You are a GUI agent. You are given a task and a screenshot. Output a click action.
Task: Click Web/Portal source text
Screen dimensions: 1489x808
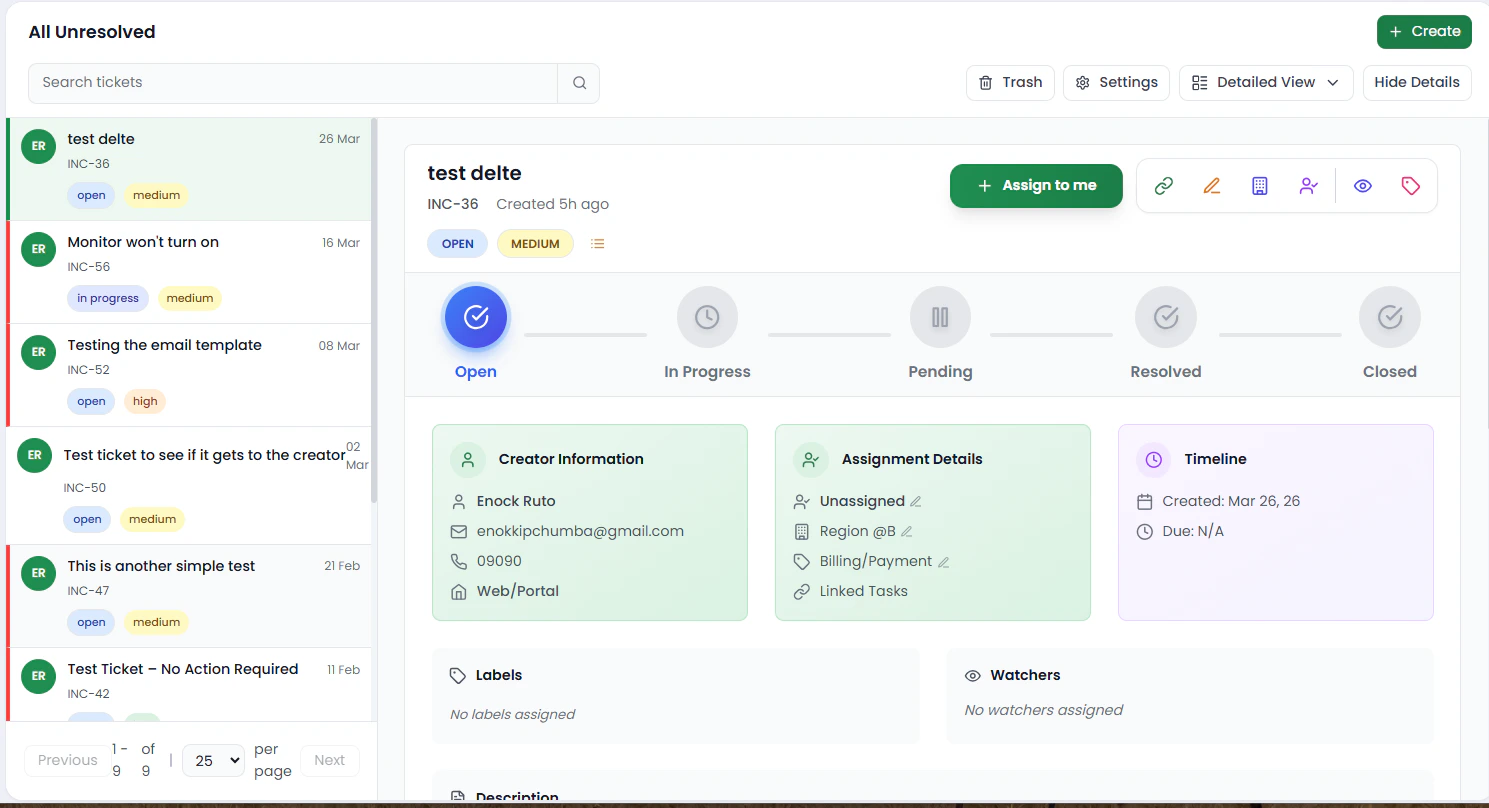518,592
